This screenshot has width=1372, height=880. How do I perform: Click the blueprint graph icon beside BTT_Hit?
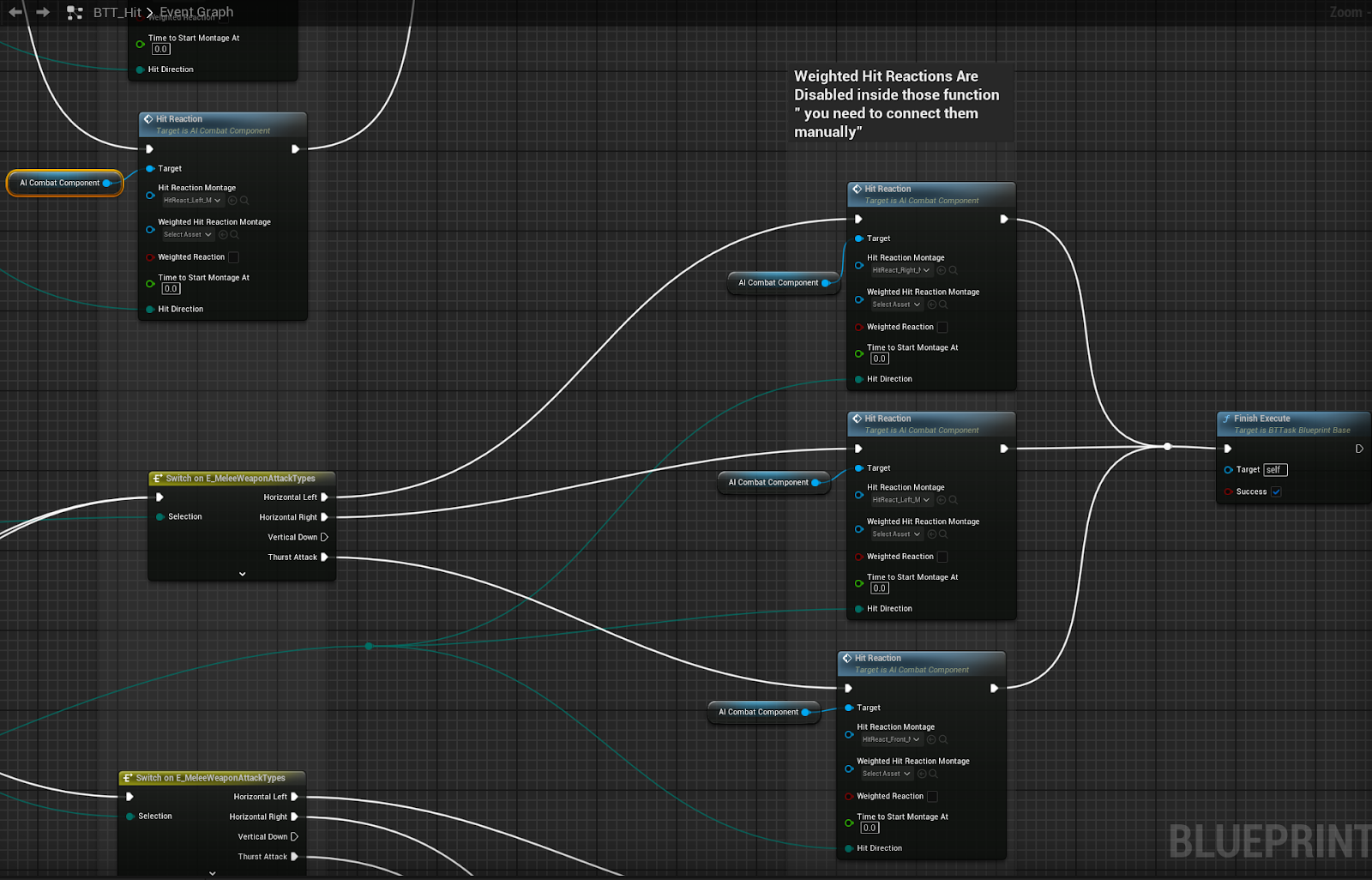click(x=75, y=13)
